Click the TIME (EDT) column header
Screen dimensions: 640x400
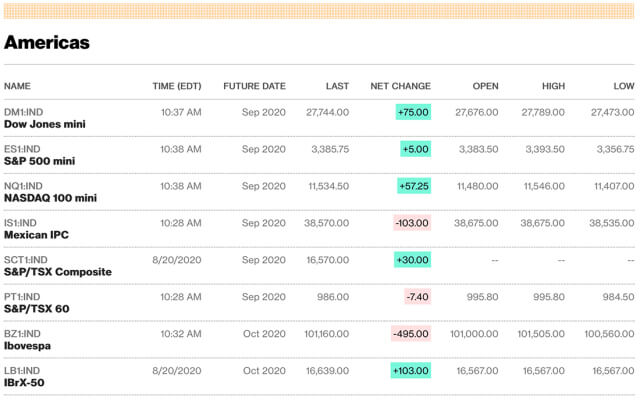(x=176, y=86)
